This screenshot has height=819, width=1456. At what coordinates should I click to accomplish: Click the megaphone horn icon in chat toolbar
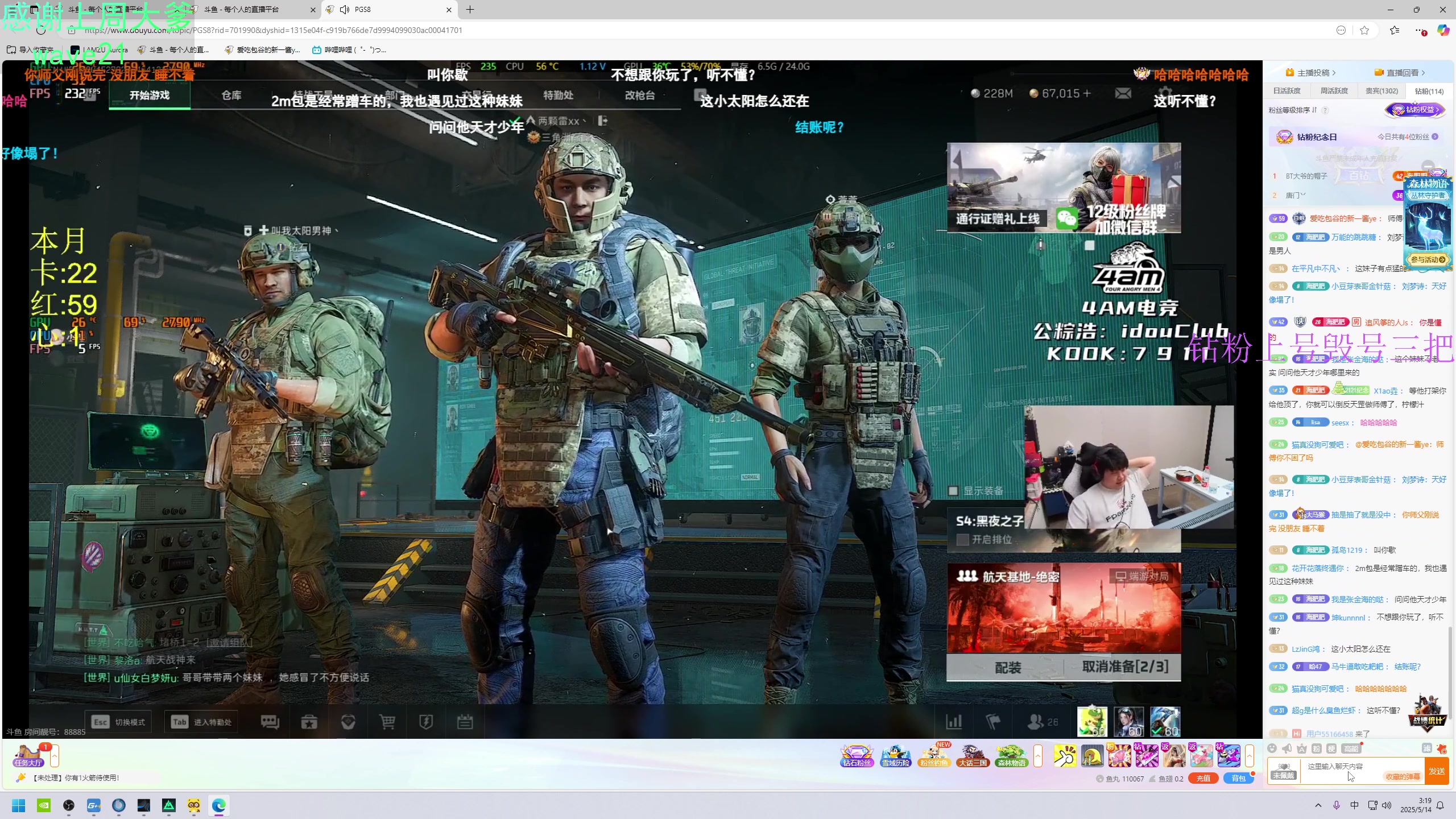point(1287,748)
